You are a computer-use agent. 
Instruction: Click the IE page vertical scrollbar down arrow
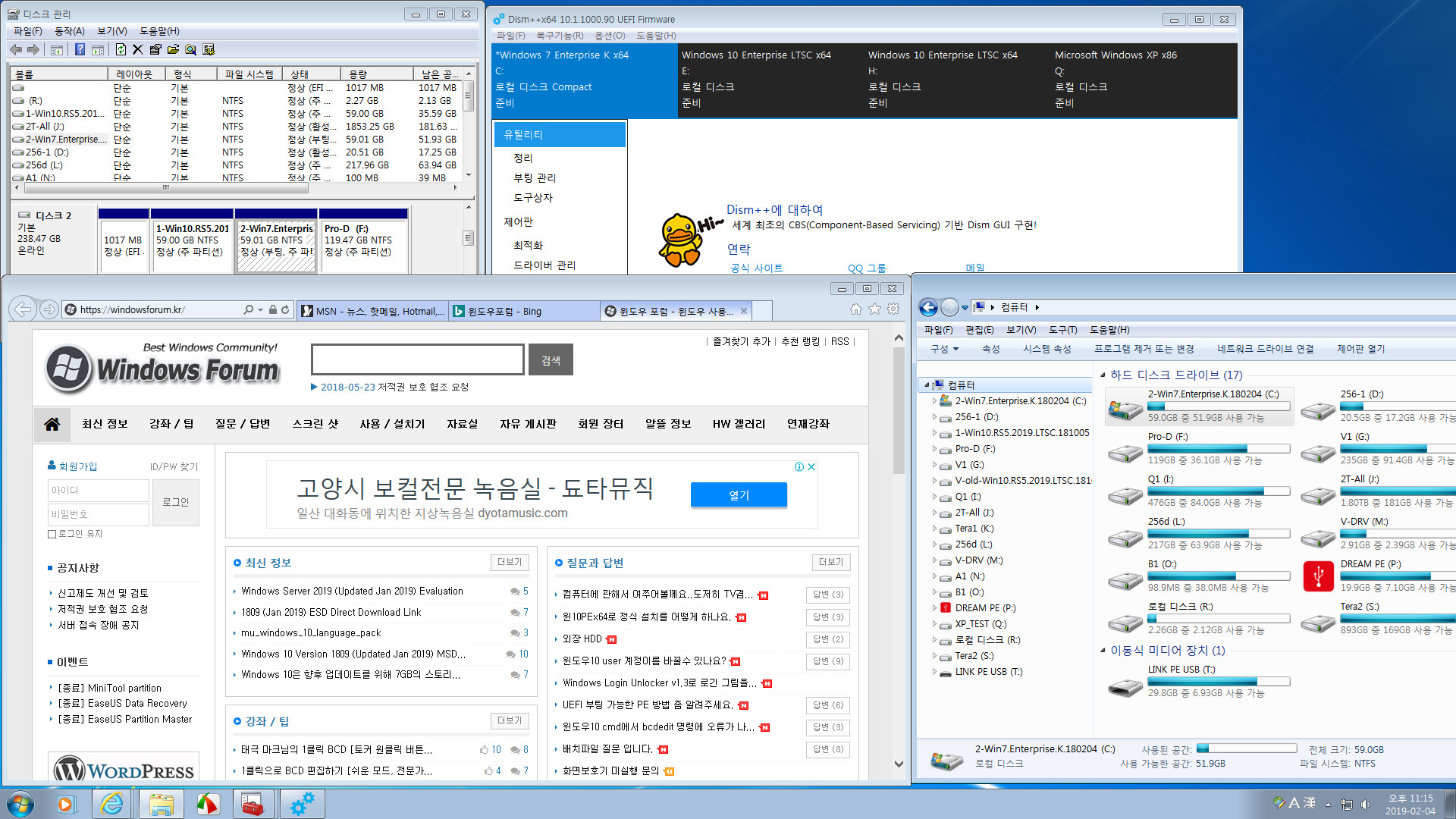coord(899,764)
